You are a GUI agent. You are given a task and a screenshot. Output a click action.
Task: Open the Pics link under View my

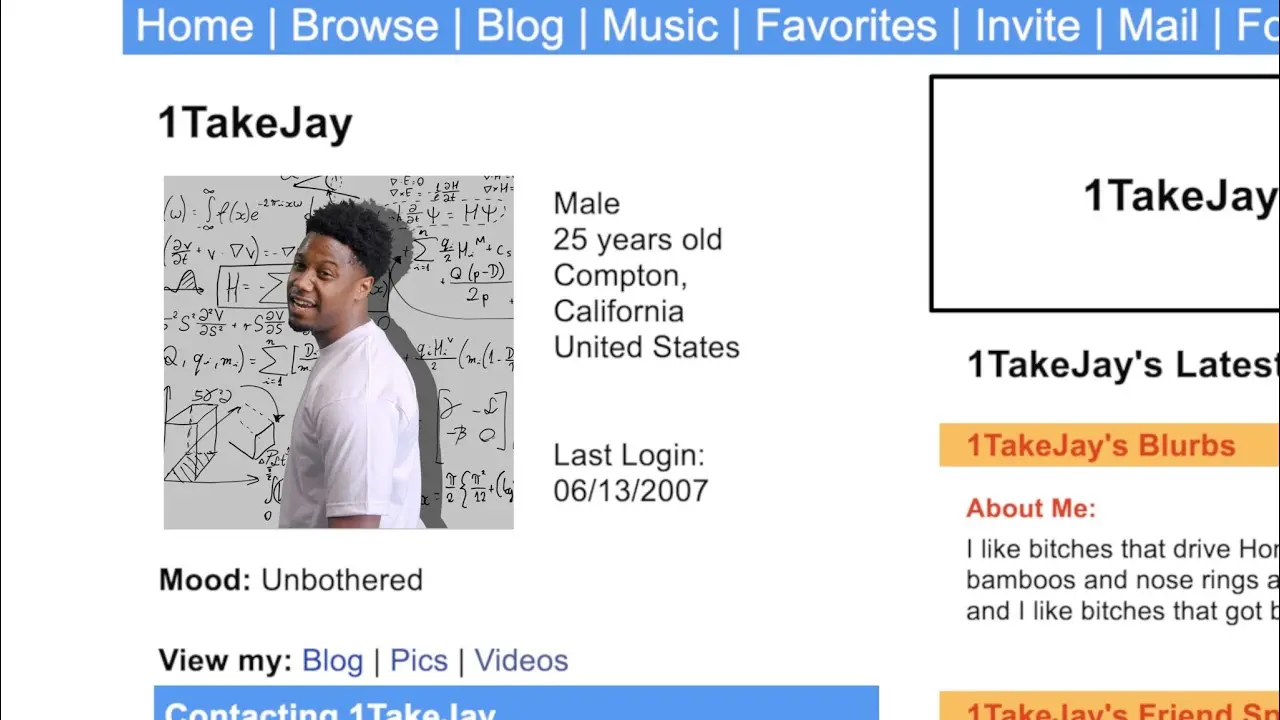point(419,660)
